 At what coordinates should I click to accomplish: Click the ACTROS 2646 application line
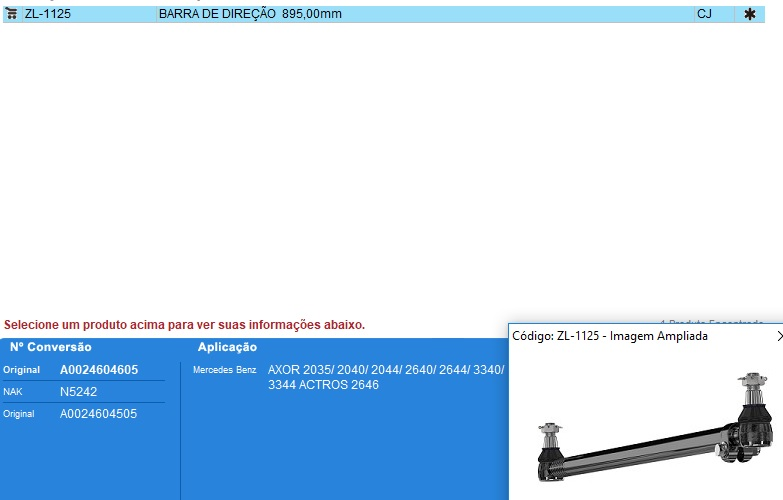323,385
